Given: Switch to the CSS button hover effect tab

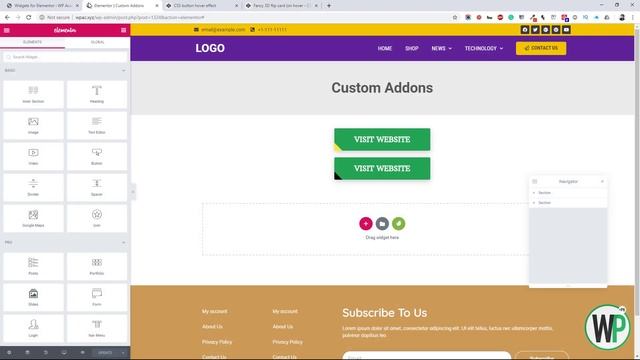Looking at the screenshot, I should tap(201, 6).
